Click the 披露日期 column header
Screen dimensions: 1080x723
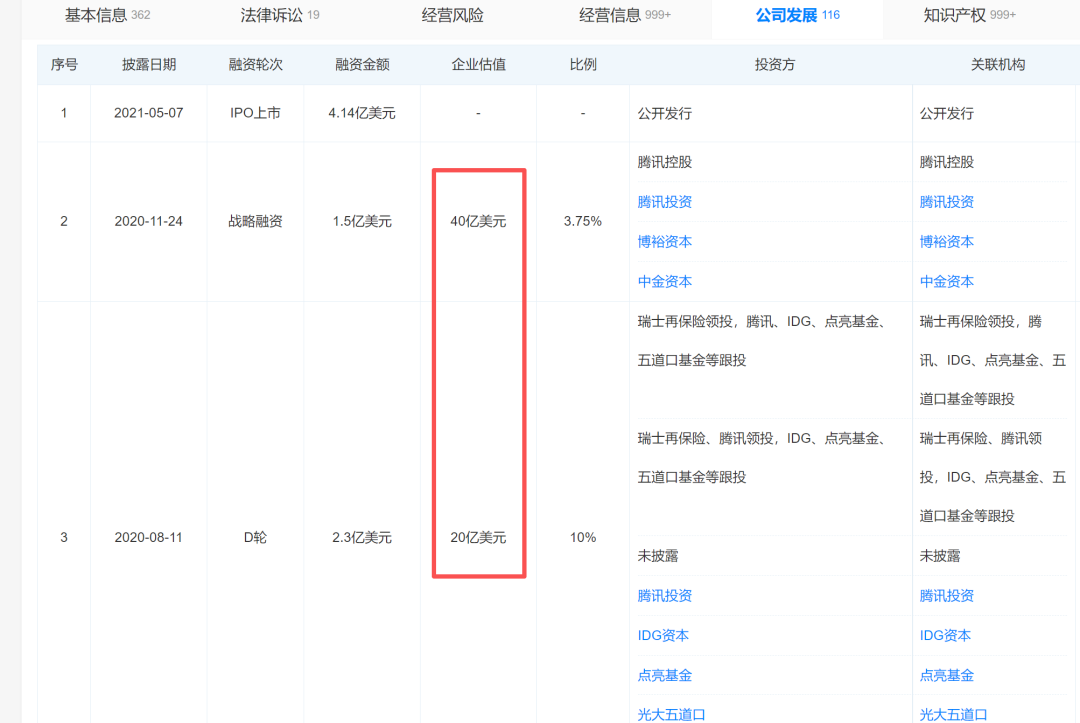click(149, 65)
